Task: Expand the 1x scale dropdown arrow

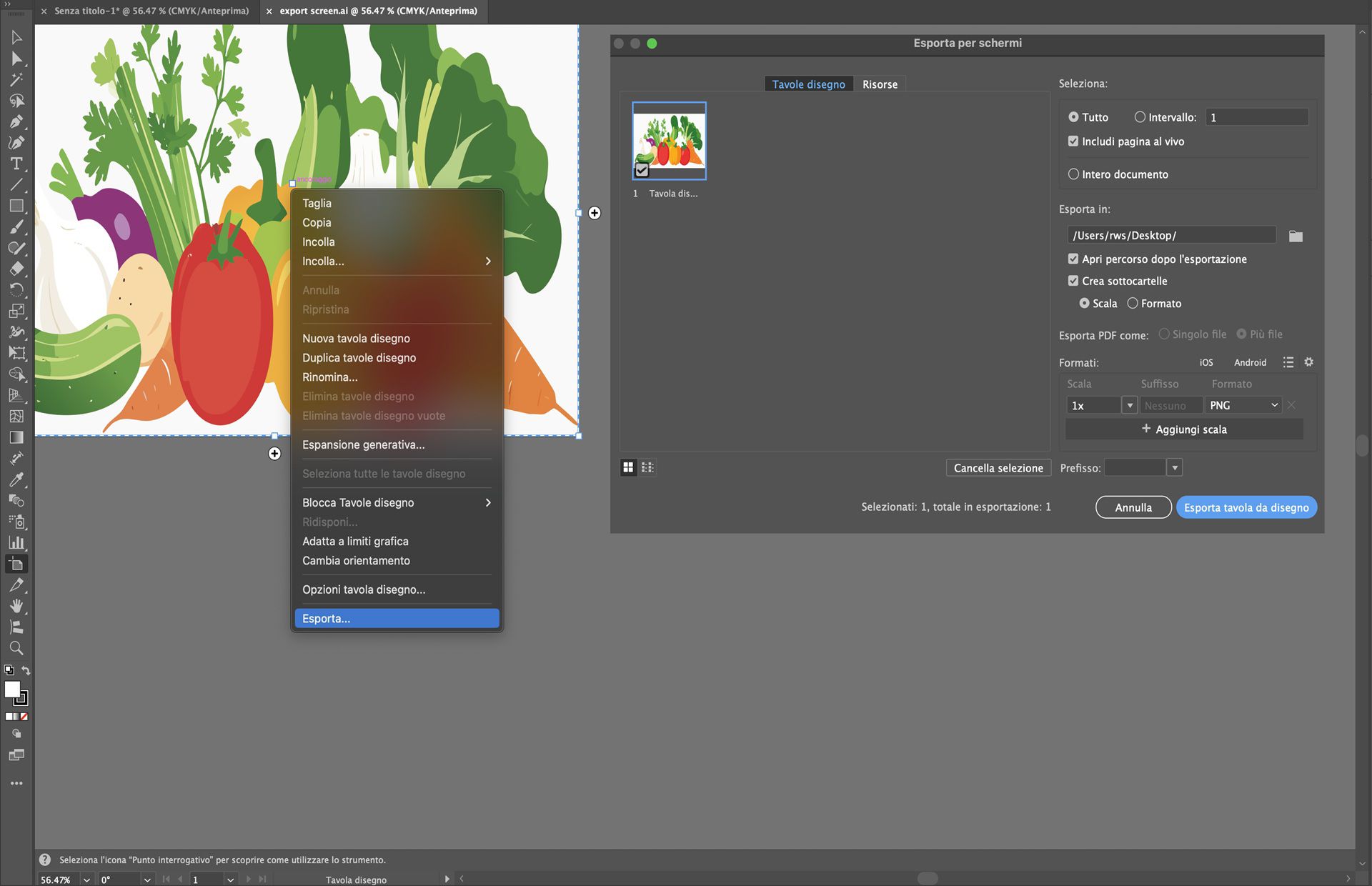Action: [x=1130, y=405]
